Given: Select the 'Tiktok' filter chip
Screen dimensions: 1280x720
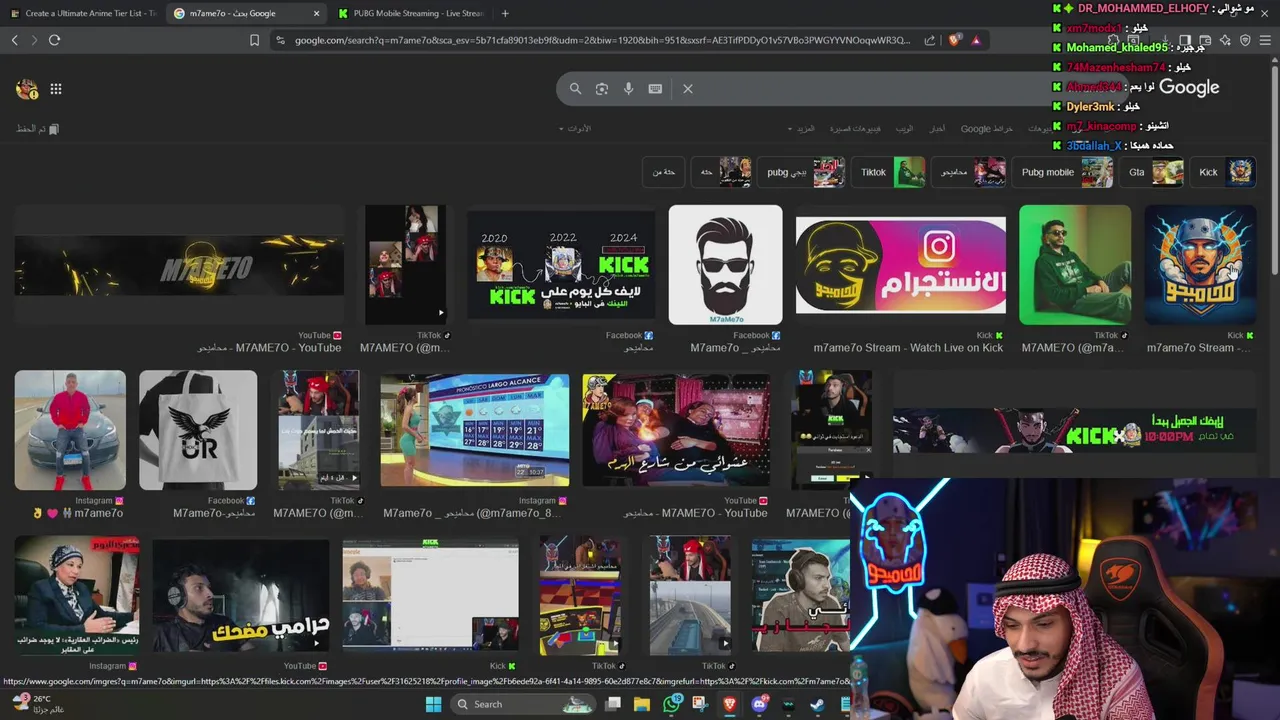Looking at the screenshot, I should pos(890,172).
